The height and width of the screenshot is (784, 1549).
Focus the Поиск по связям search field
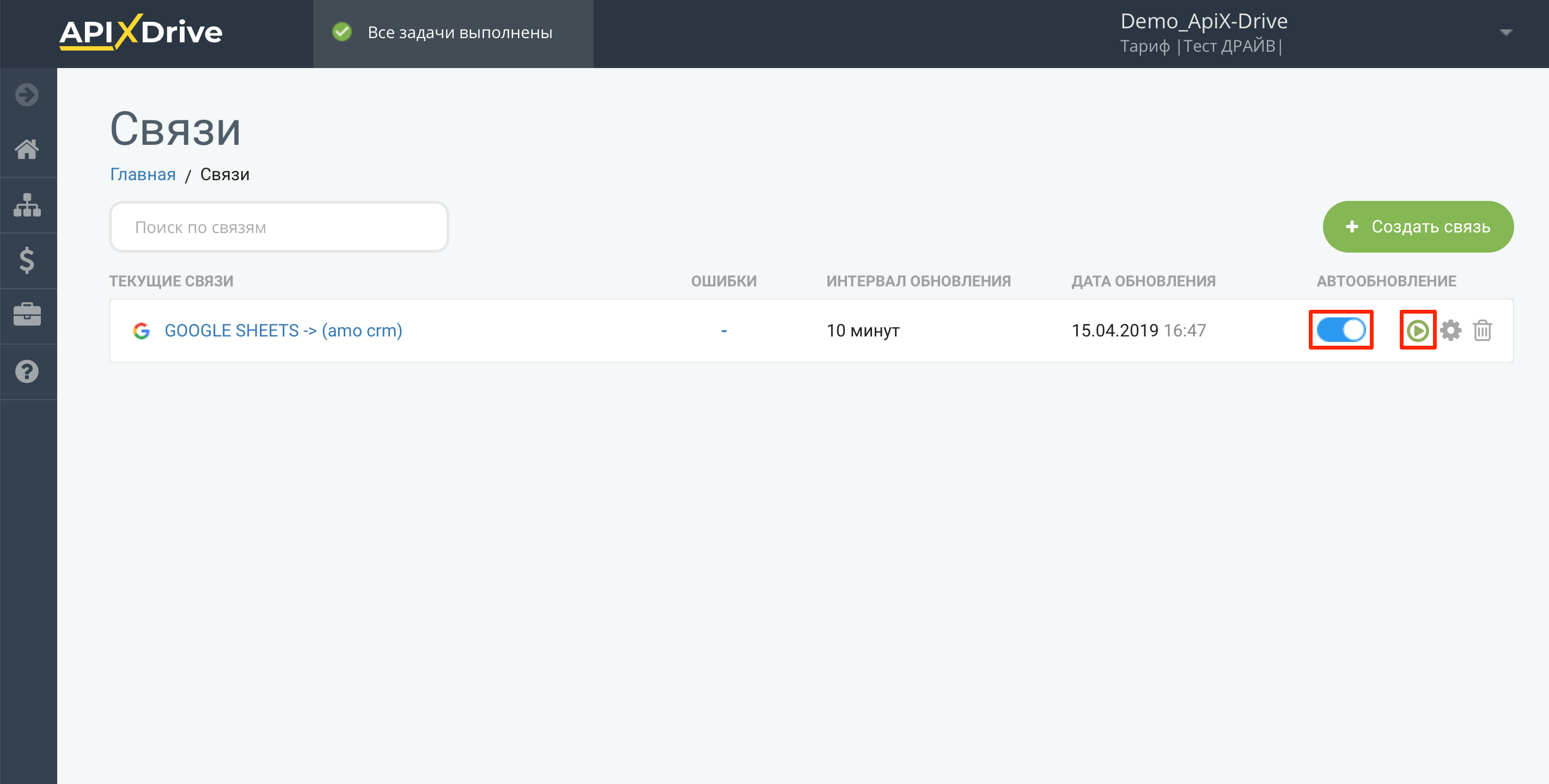(279, 227)
